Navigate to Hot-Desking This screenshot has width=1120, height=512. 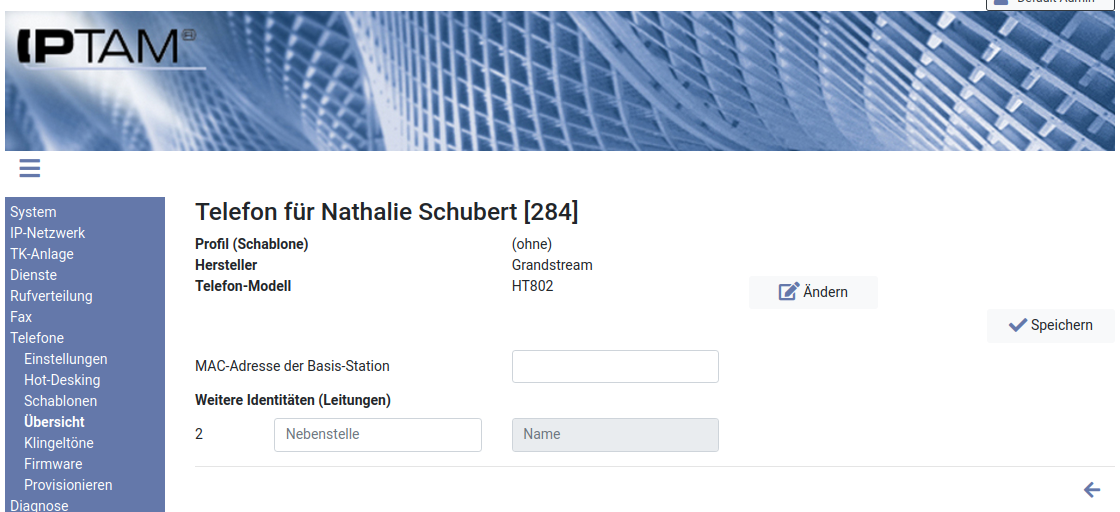[x=62, y=380]
